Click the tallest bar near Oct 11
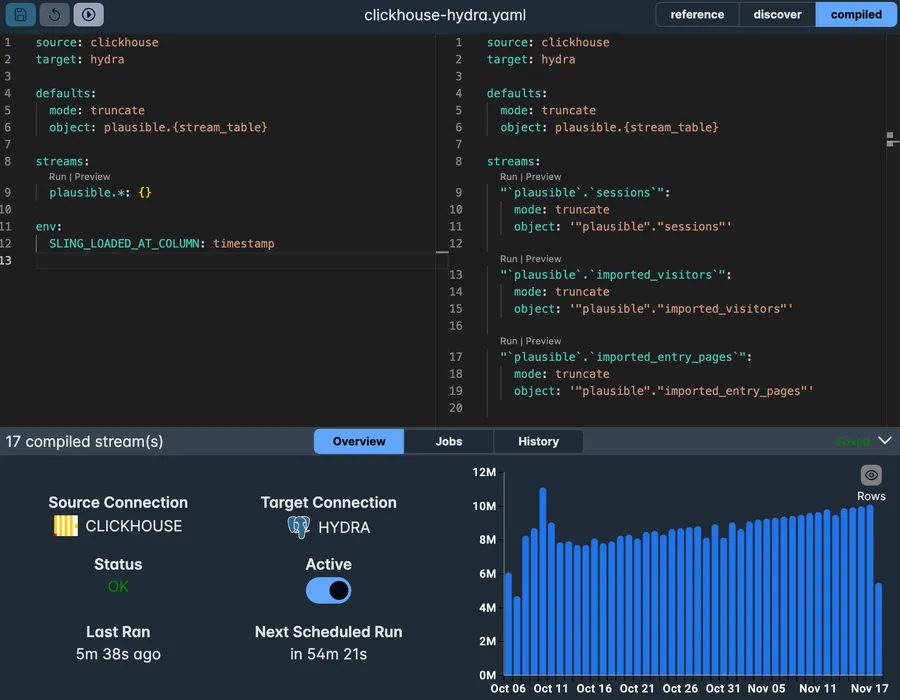The width and height of the screenshot is (900, 700). click(x=543, y=580)
